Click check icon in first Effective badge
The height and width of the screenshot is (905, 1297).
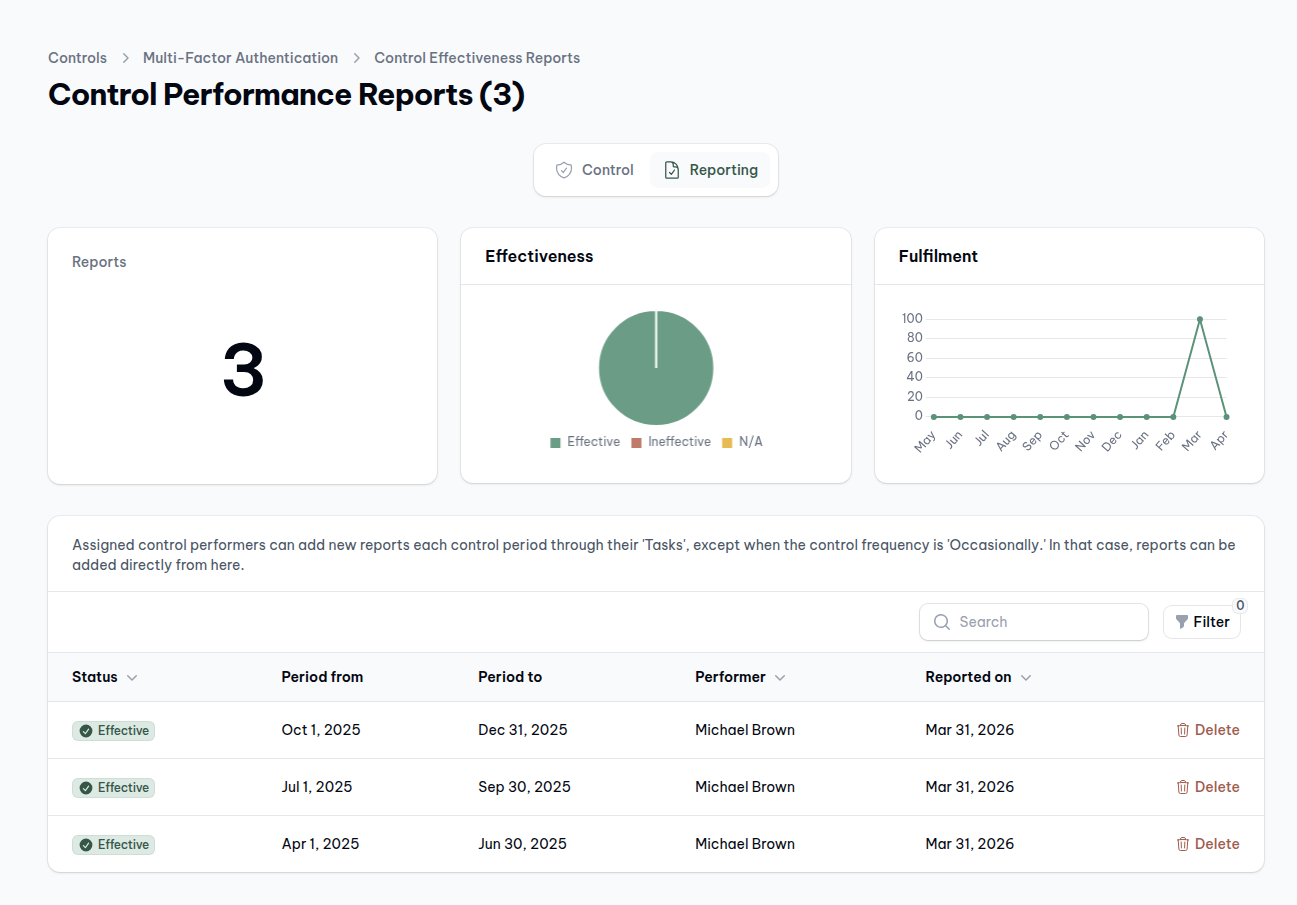coord(86,731)
